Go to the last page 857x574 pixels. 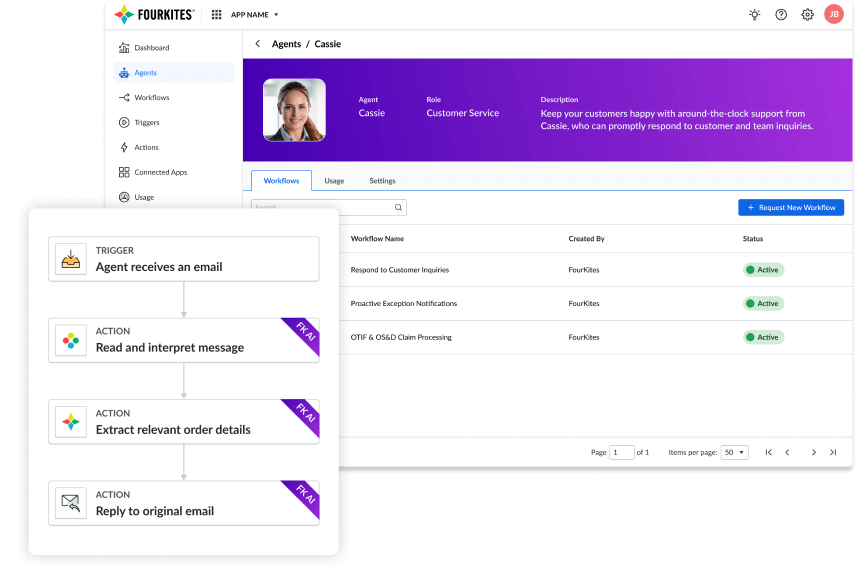[833, 452]
